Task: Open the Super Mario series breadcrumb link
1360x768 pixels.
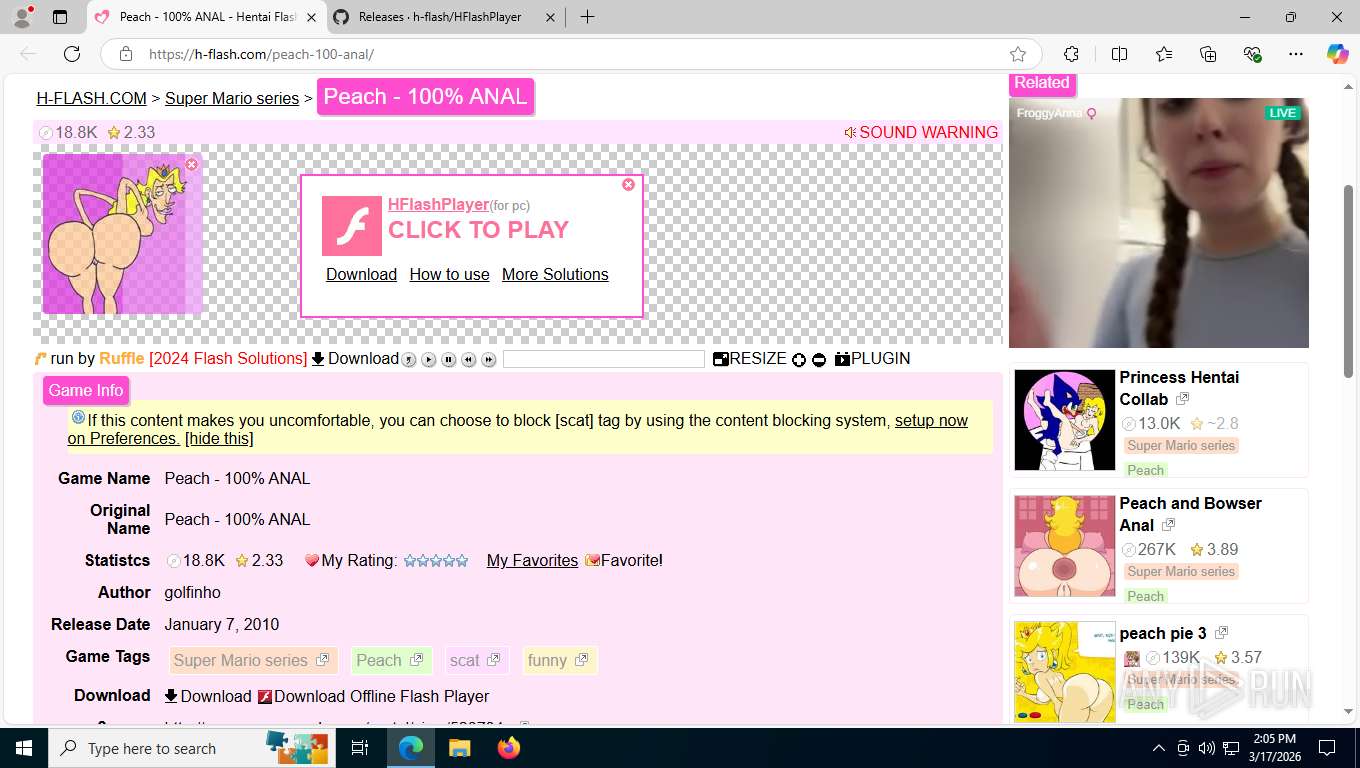Action: (x=232, y=98)
